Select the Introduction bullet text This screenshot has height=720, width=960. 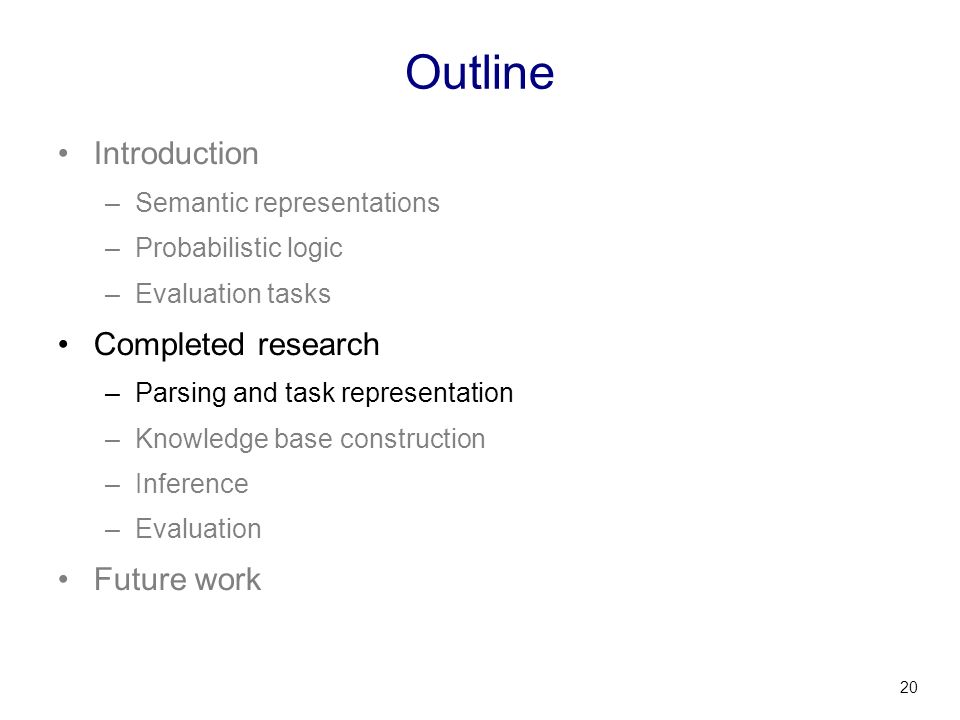pyautogui.click(x=176, y=153)
